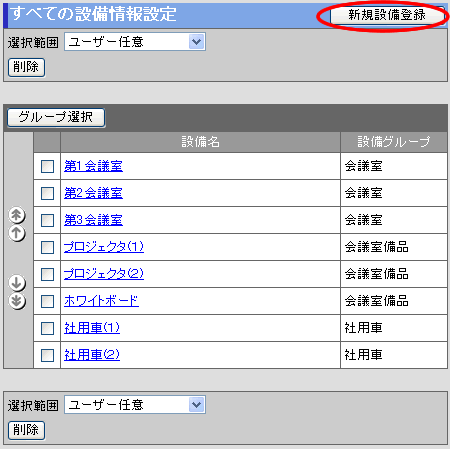Click the 新規設備登録 button
The image size is (450, 449).
[387, 15]
